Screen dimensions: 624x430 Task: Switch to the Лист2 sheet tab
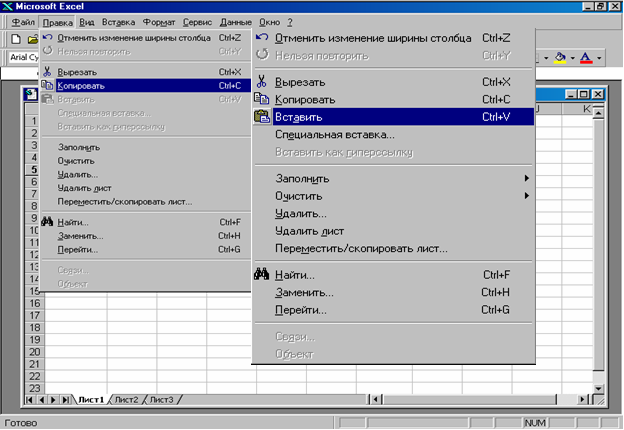pos(127,400)
